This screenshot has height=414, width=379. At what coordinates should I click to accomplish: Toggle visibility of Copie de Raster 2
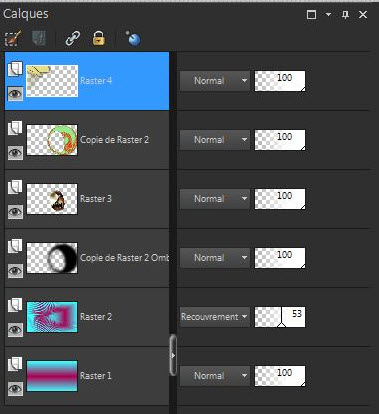[x=15, y=153]
